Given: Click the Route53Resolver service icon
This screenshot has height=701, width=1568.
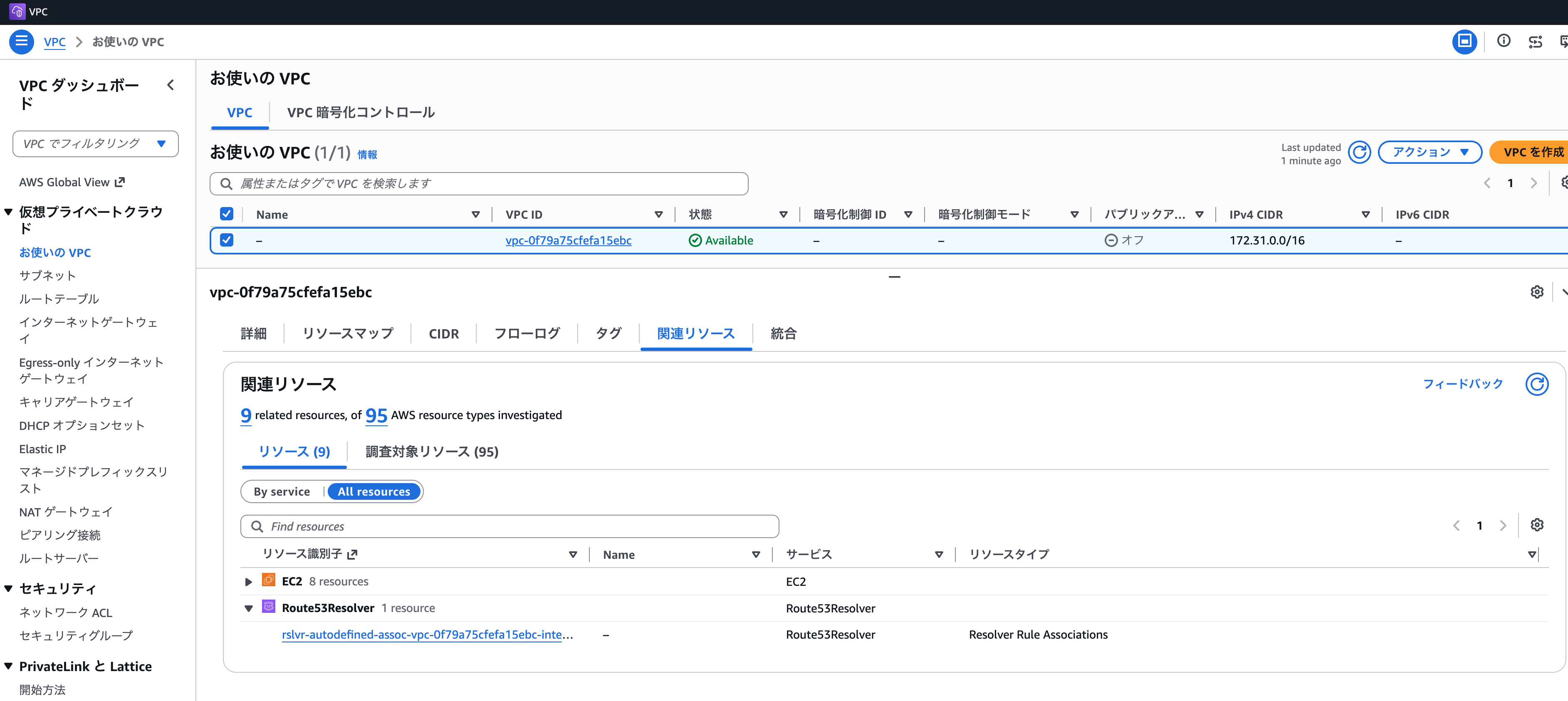Looking at the screenshot, I should 268,607.
